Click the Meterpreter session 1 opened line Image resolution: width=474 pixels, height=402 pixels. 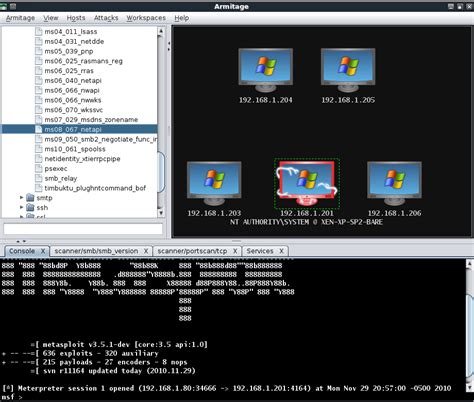(227, 388)
